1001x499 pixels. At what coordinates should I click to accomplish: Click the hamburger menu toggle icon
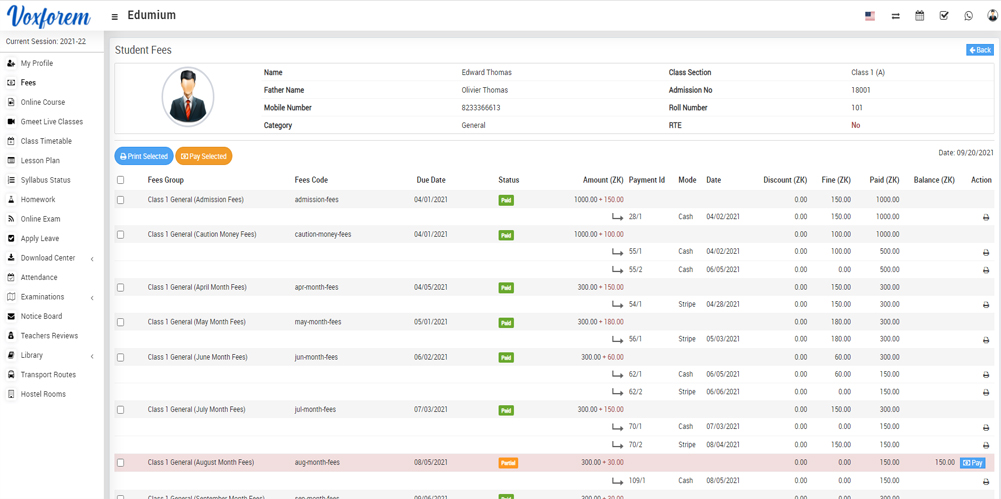pos(114,17)
